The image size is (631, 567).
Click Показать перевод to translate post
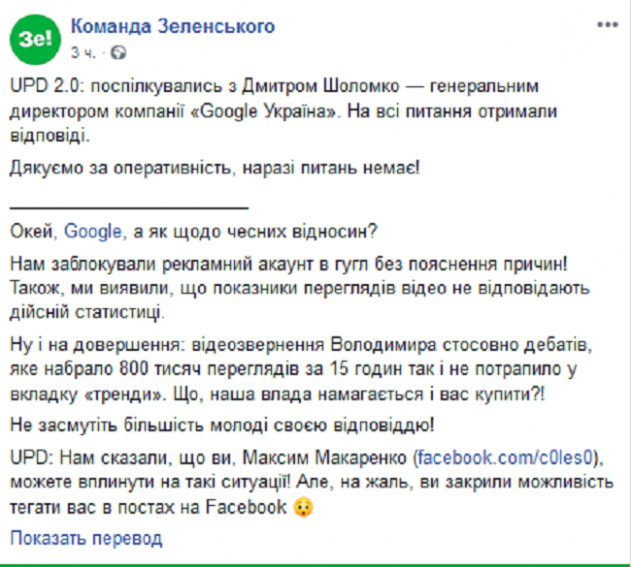pyautogui.click(x=86, y=538)
